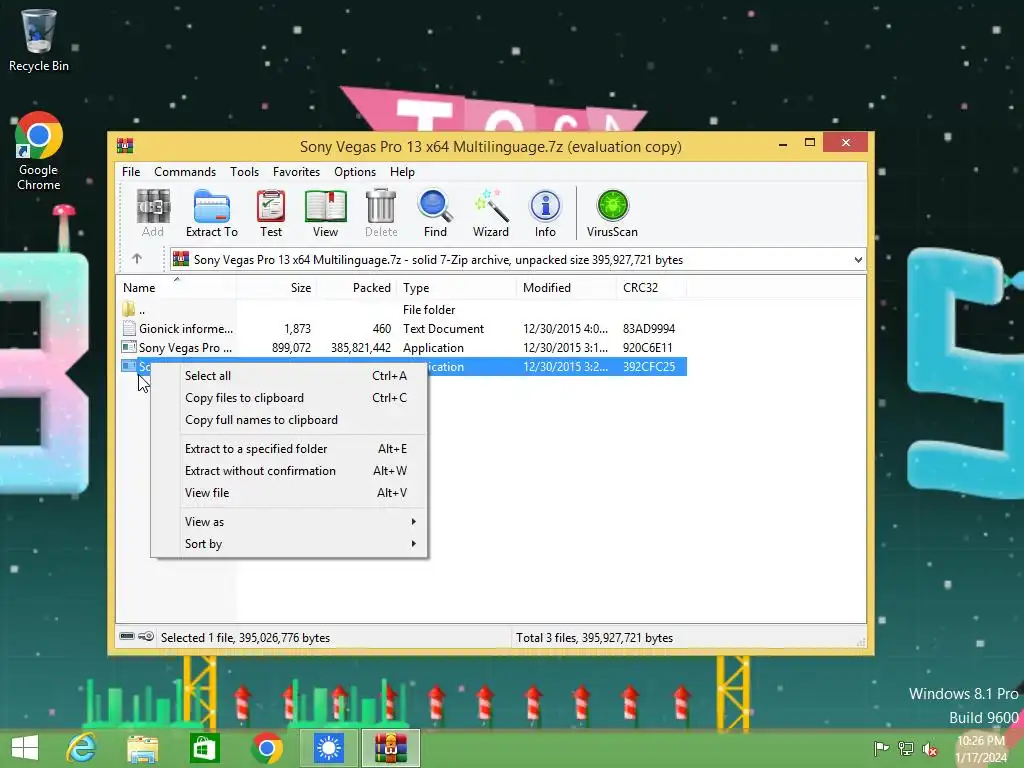The image size is (1024, 768).
Task: Launch Internet Explorer from taskbar
Action: pos(82,748)
